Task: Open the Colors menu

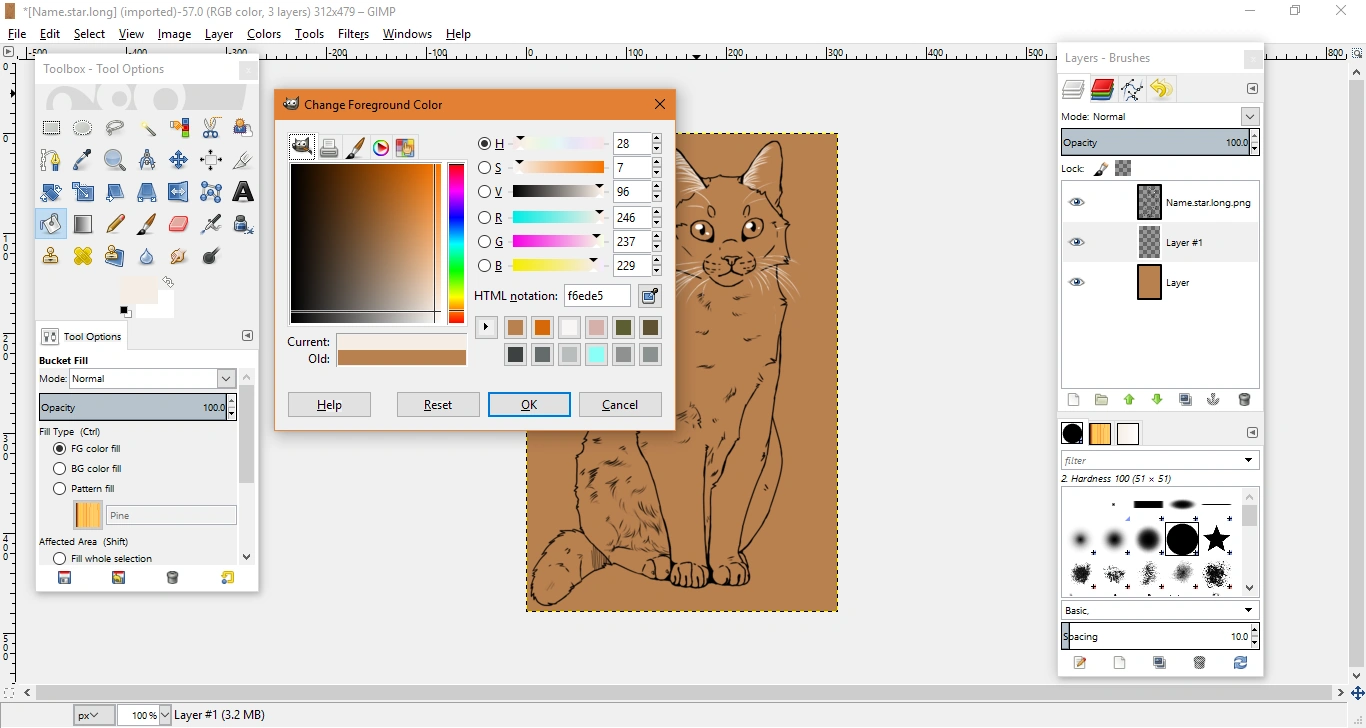Action: tap(264, 34)
